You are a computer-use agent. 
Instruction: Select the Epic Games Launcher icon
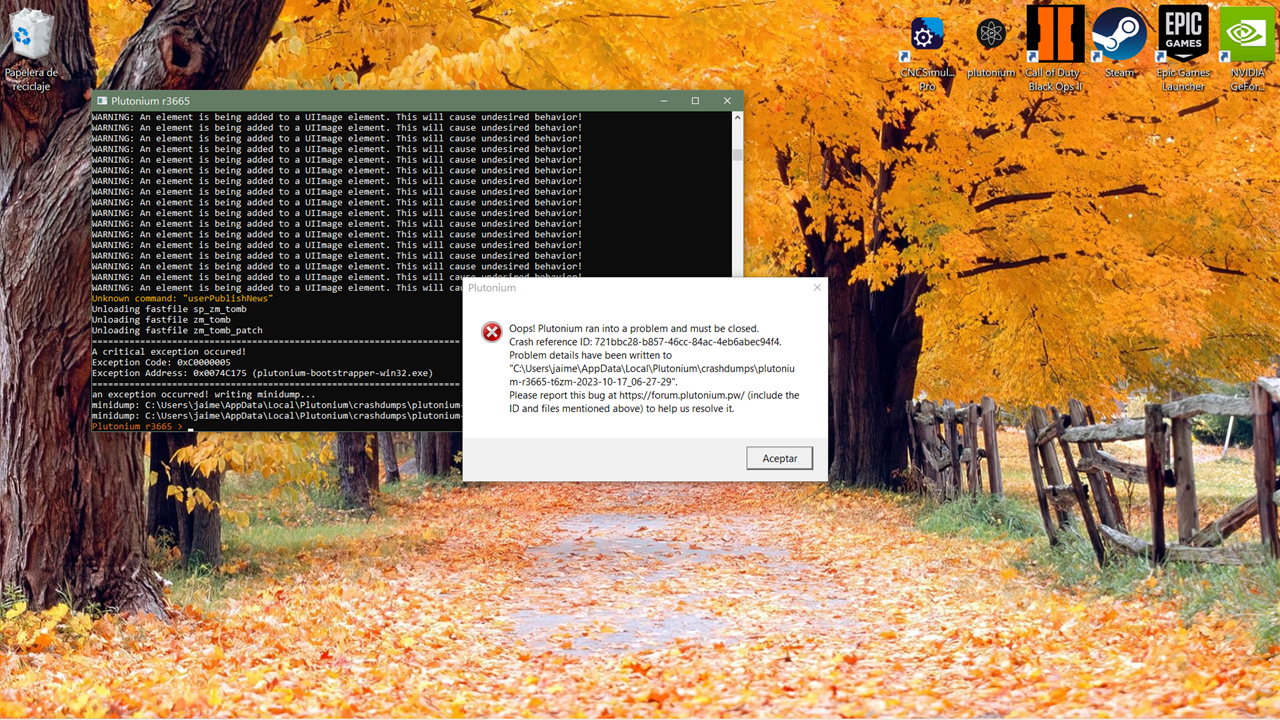[1183, 38]
